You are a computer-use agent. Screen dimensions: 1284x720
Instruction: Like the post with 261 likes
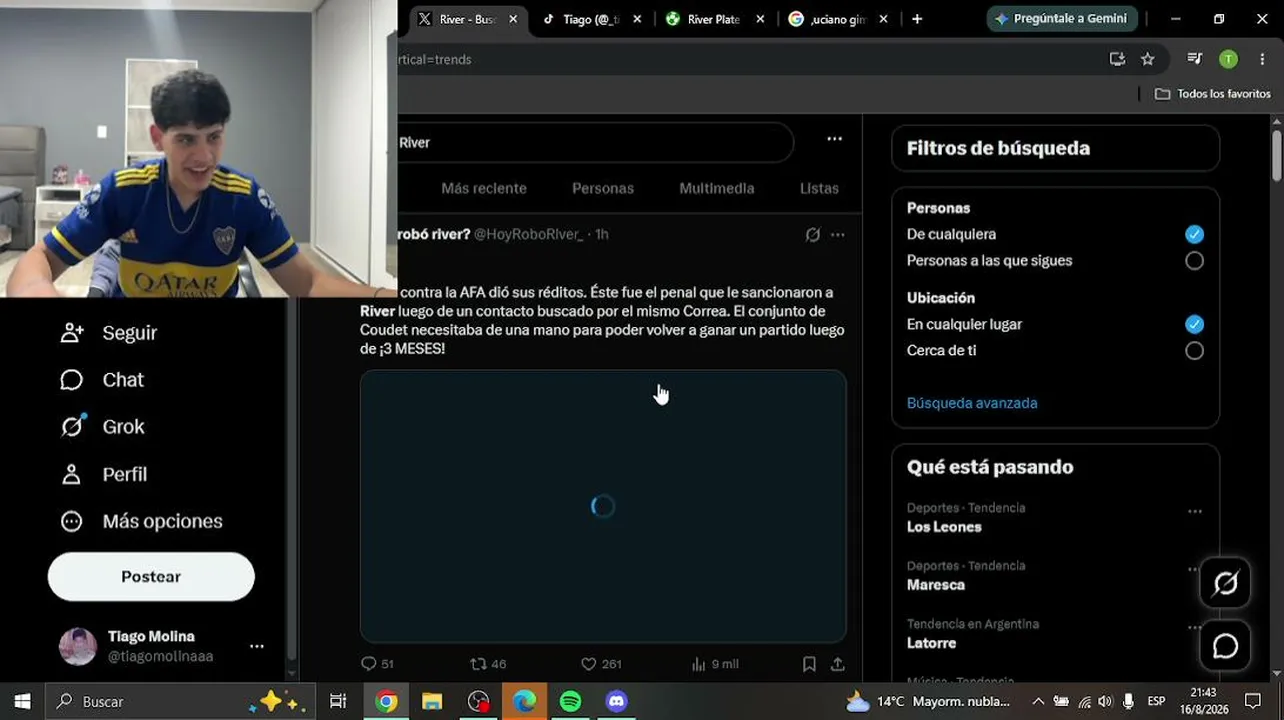(x=601, y=664)
